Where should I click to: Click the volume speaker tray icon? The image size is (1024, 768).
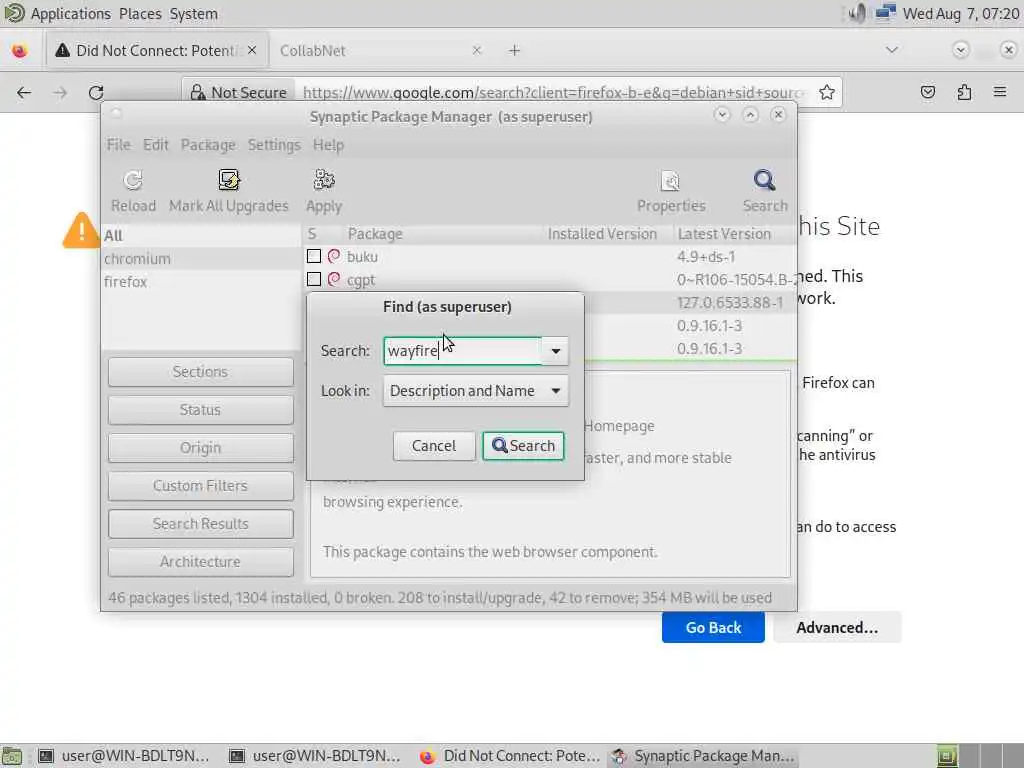(x=857, y=13)
